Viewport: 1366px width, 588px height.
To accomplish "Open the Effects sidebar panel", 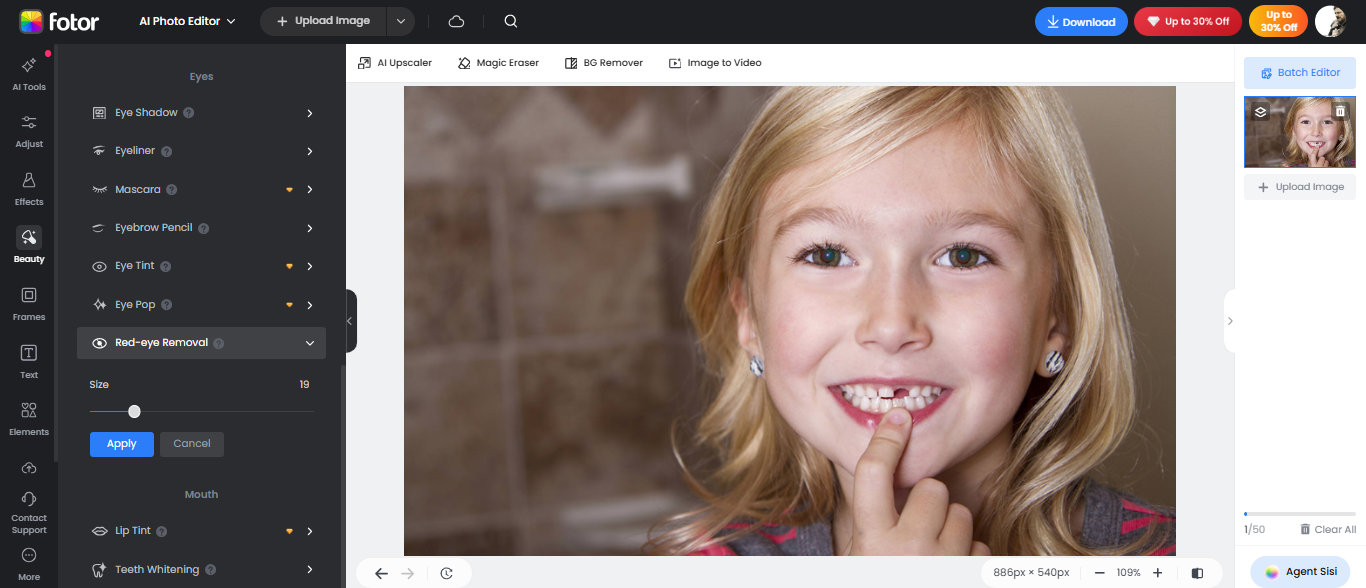I will coord(29,188).
